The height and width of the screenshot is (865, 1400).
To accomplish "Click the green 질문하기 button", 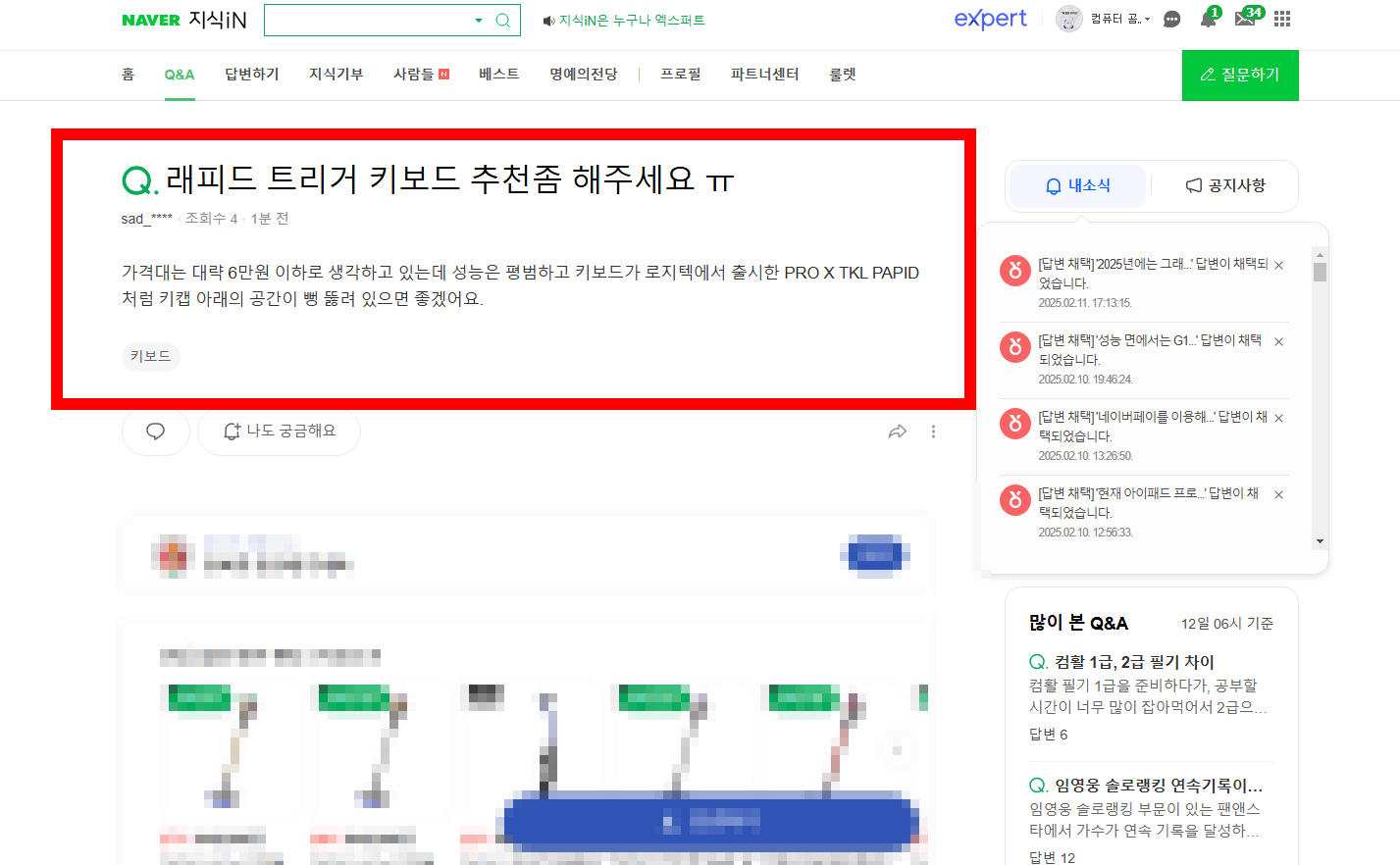I will click(1240, 75).
